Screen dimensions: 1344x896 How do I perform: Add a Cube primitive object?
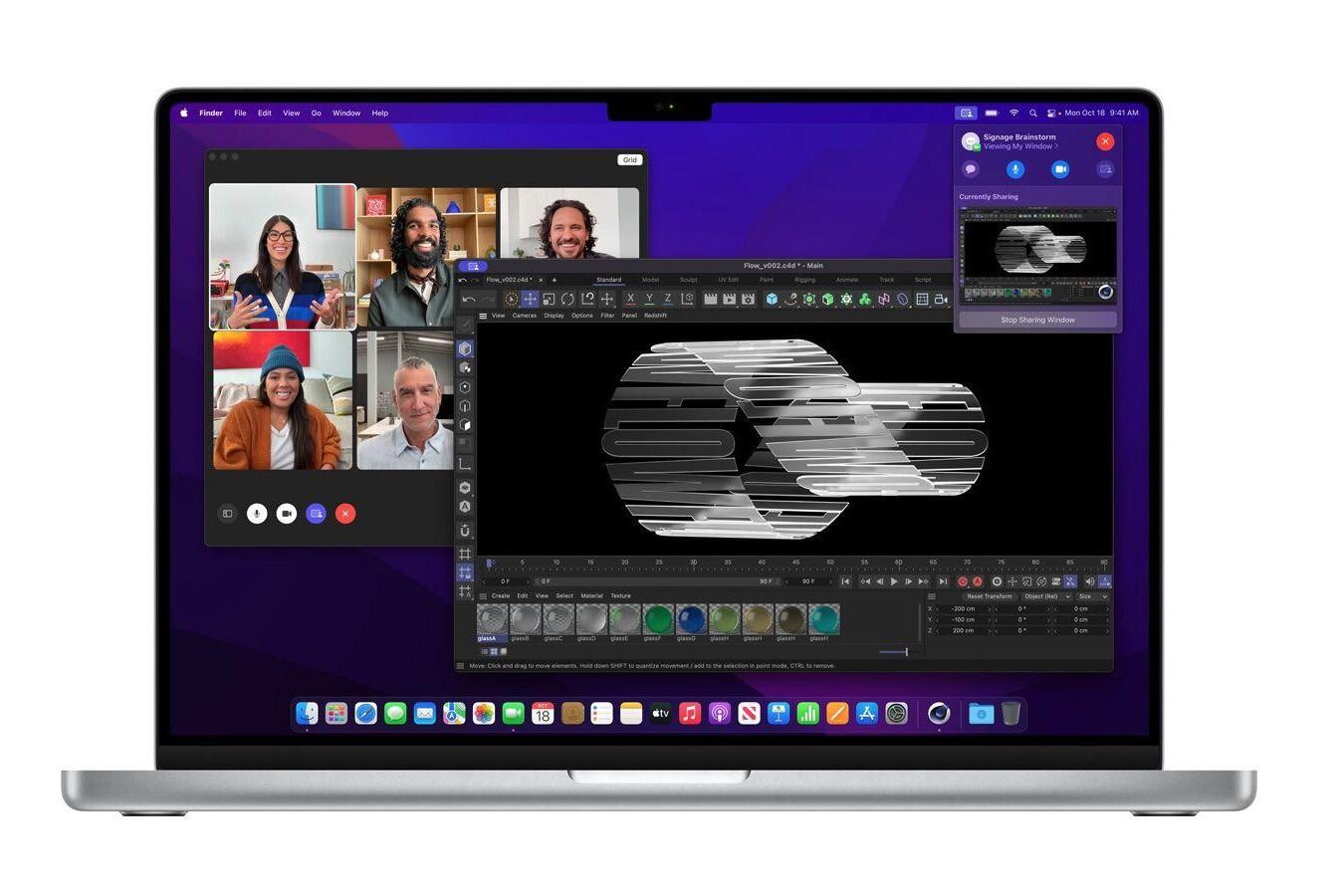click(x=772, y=299)
